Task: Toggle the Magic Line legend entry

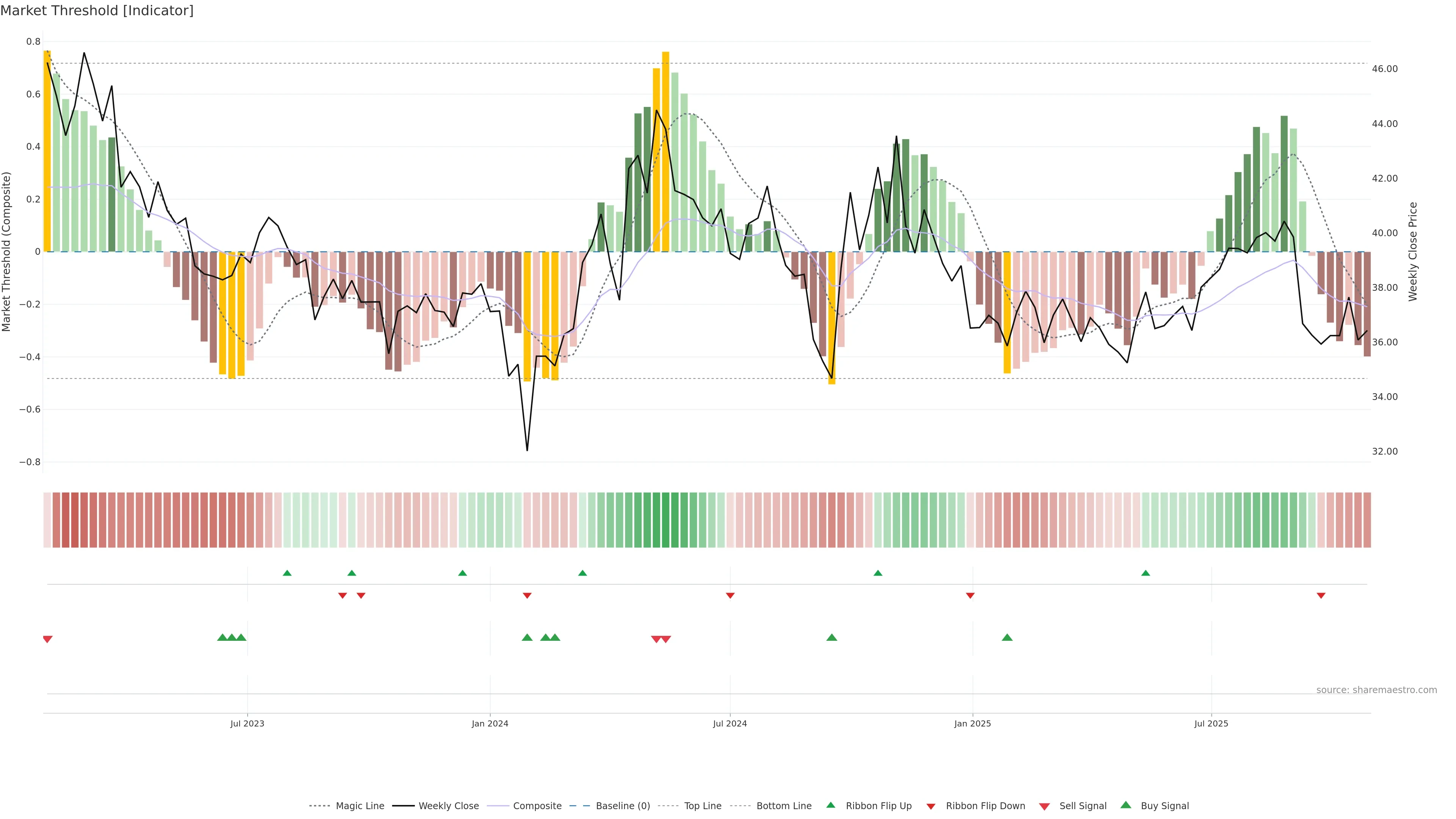Action: coord(359,806)
